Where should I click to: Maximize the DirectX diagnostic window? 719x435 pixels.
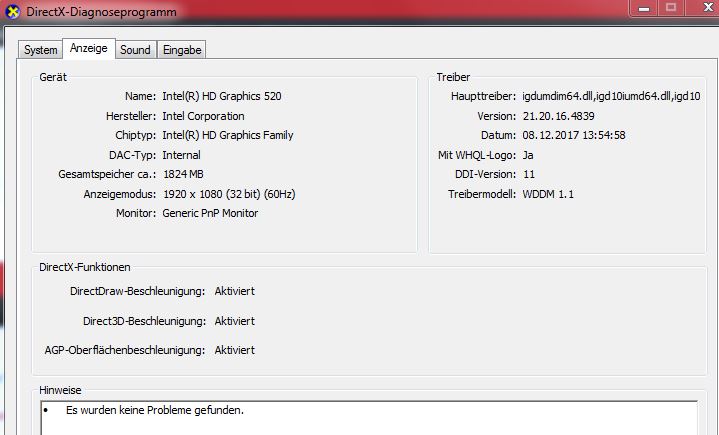pyautogui.click(x=670, y=8)
